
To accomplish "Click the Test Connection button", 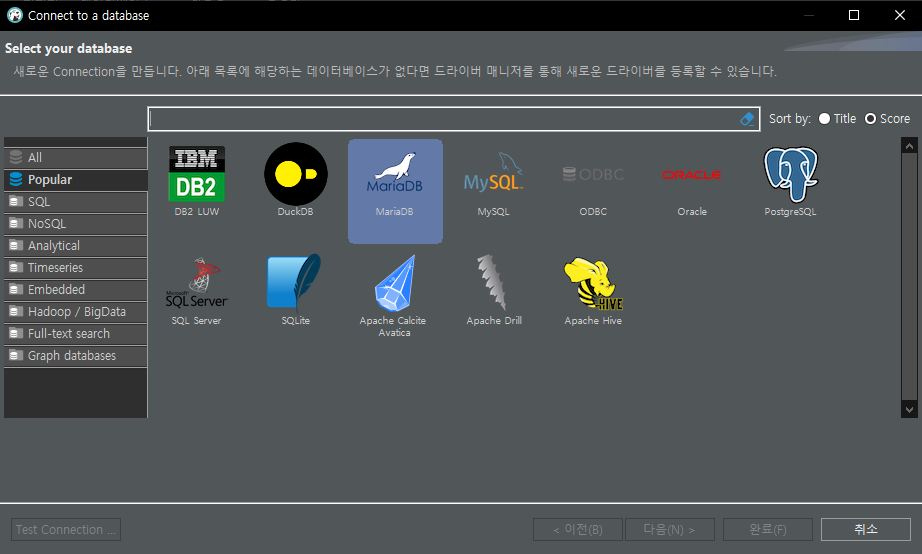I will point(66,529).
